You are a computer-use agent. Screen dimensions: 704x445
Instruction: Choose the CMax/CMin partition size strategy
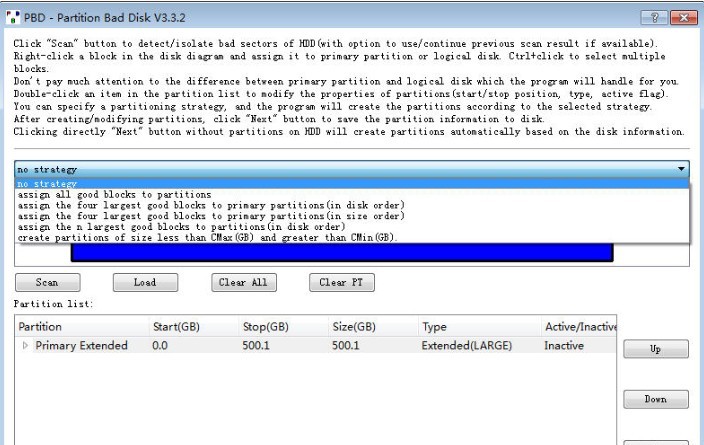point(352,238)
